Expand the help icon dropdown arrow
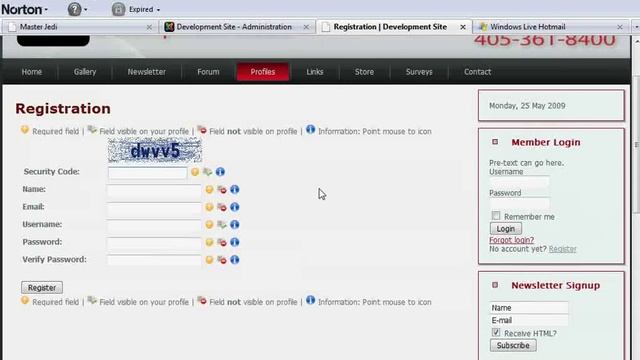The width and height of the screenshot is (640, 360). pos(85,10)
